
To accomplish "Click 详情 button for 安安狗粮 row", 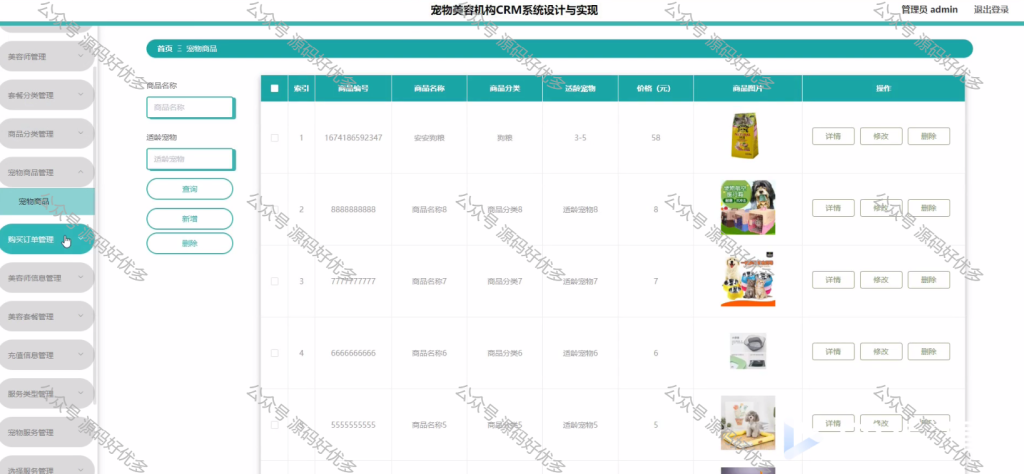I will [x=833, y=136].
